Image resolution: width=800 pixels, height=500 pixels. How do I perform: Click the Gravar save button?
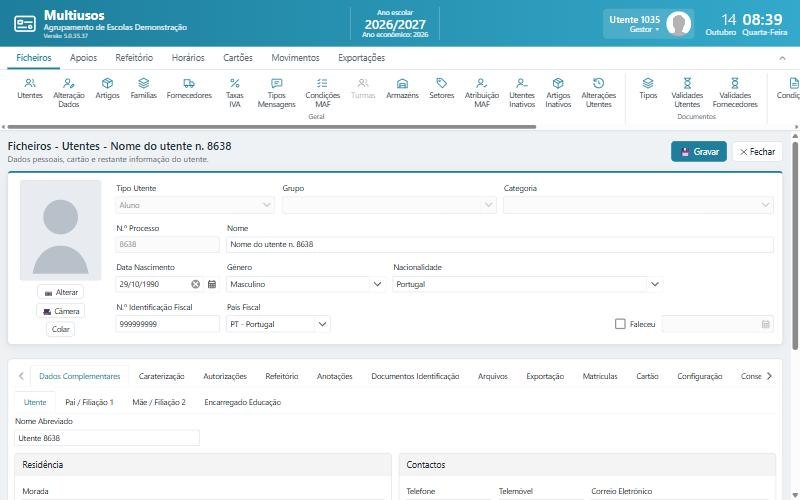[698, 152]
